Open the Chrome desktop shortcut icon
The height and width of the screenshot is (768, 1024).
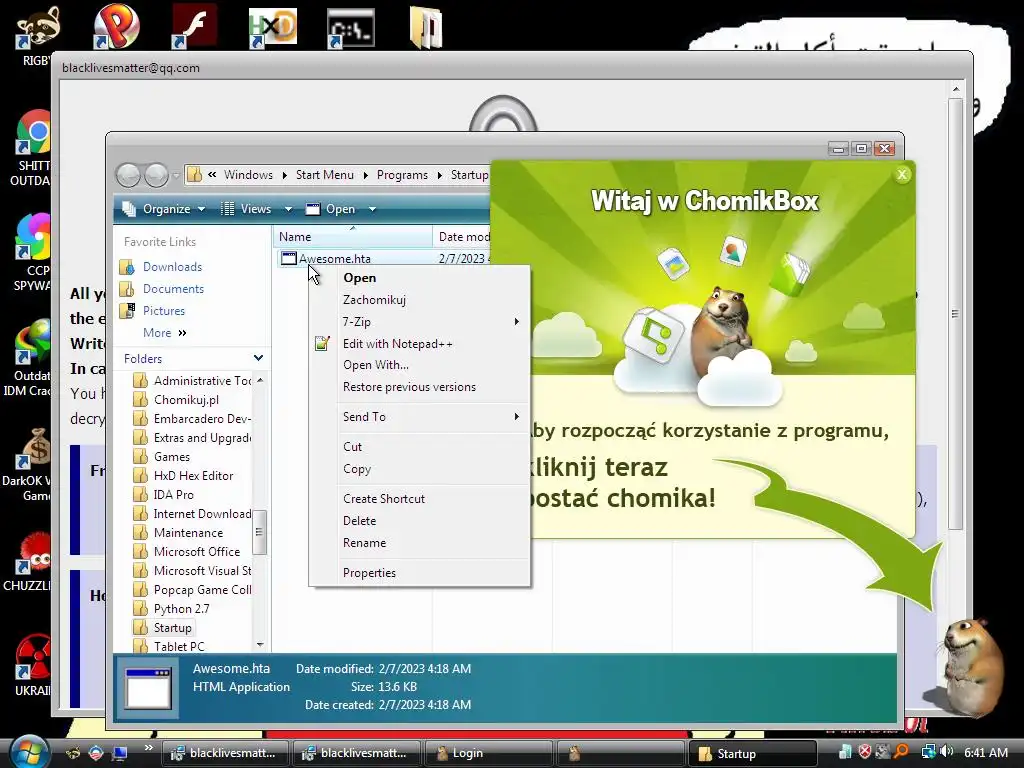coord(34,133)
